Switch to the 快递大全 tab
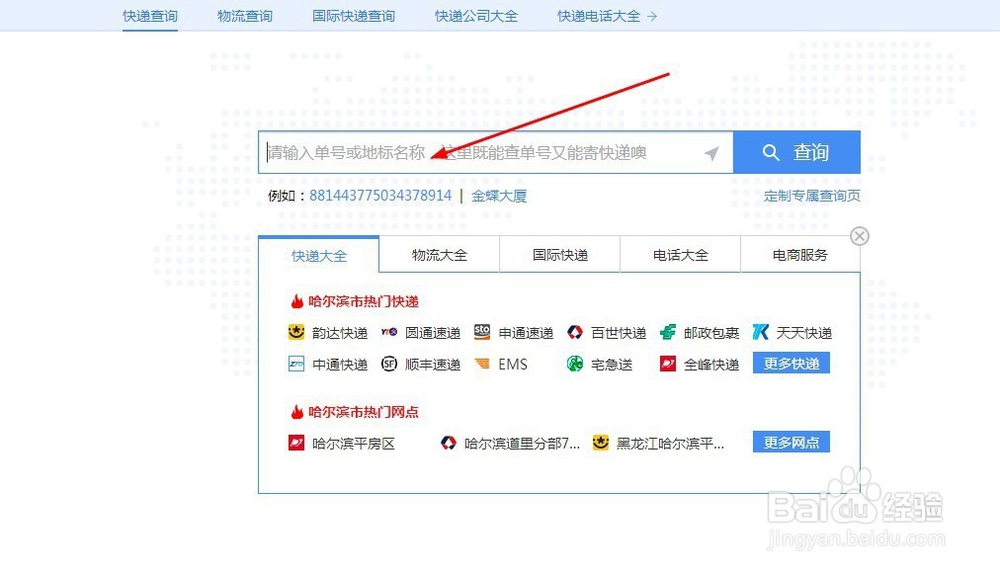The width and height of the screenshot is (1000, 573). [319, 255]
